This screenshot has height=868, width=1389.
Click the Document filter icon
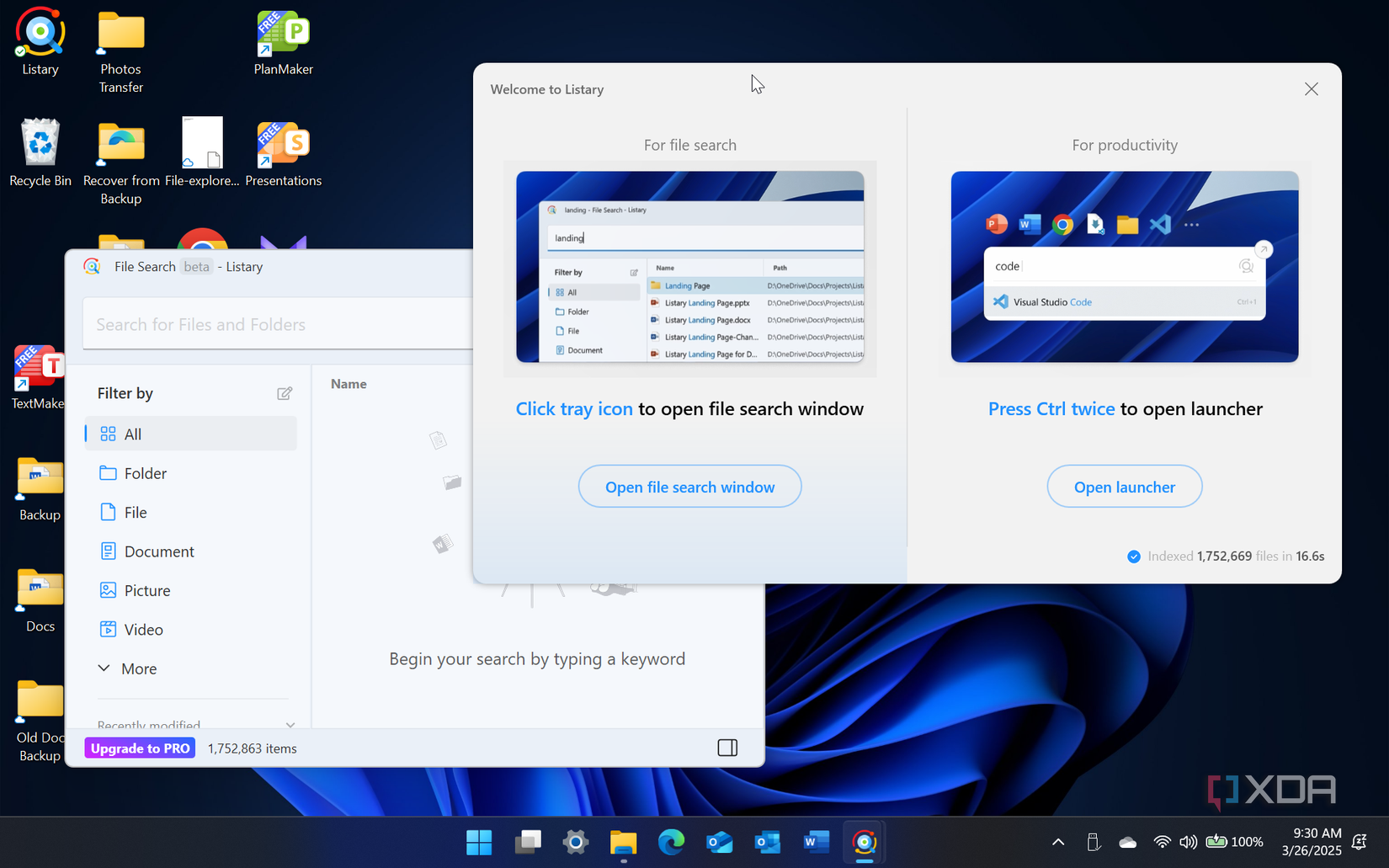(109, 551)
